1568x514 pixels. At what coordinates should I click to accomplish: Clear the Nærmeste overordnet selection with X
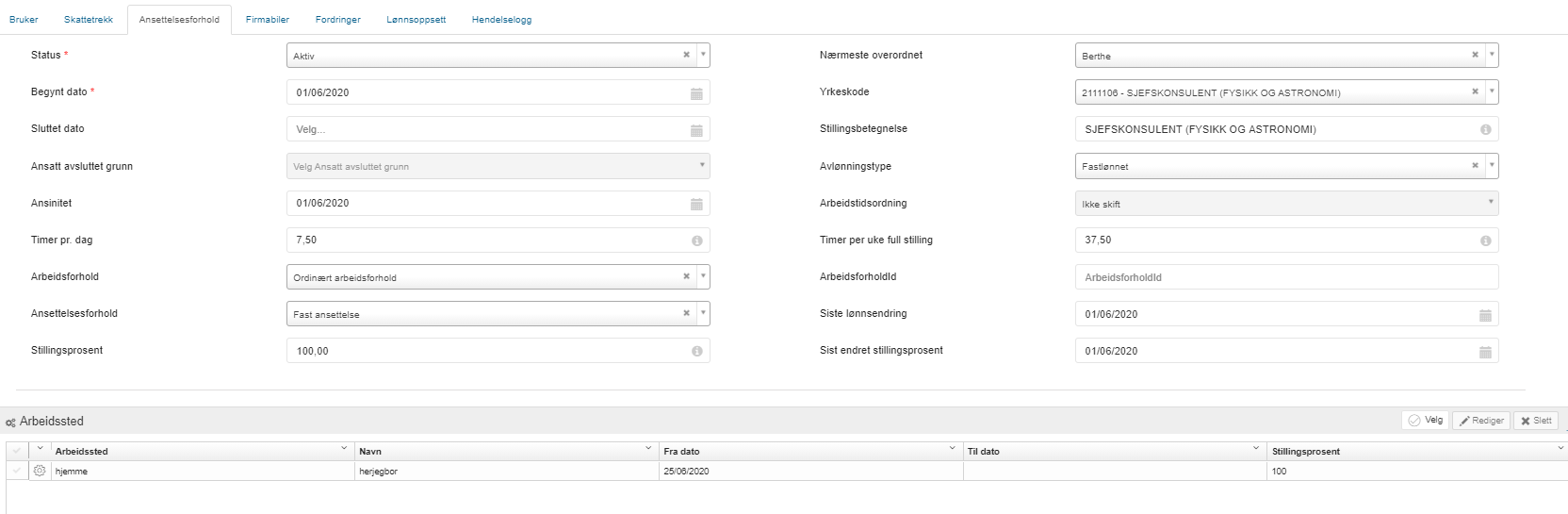click(x=1475, y=55)
